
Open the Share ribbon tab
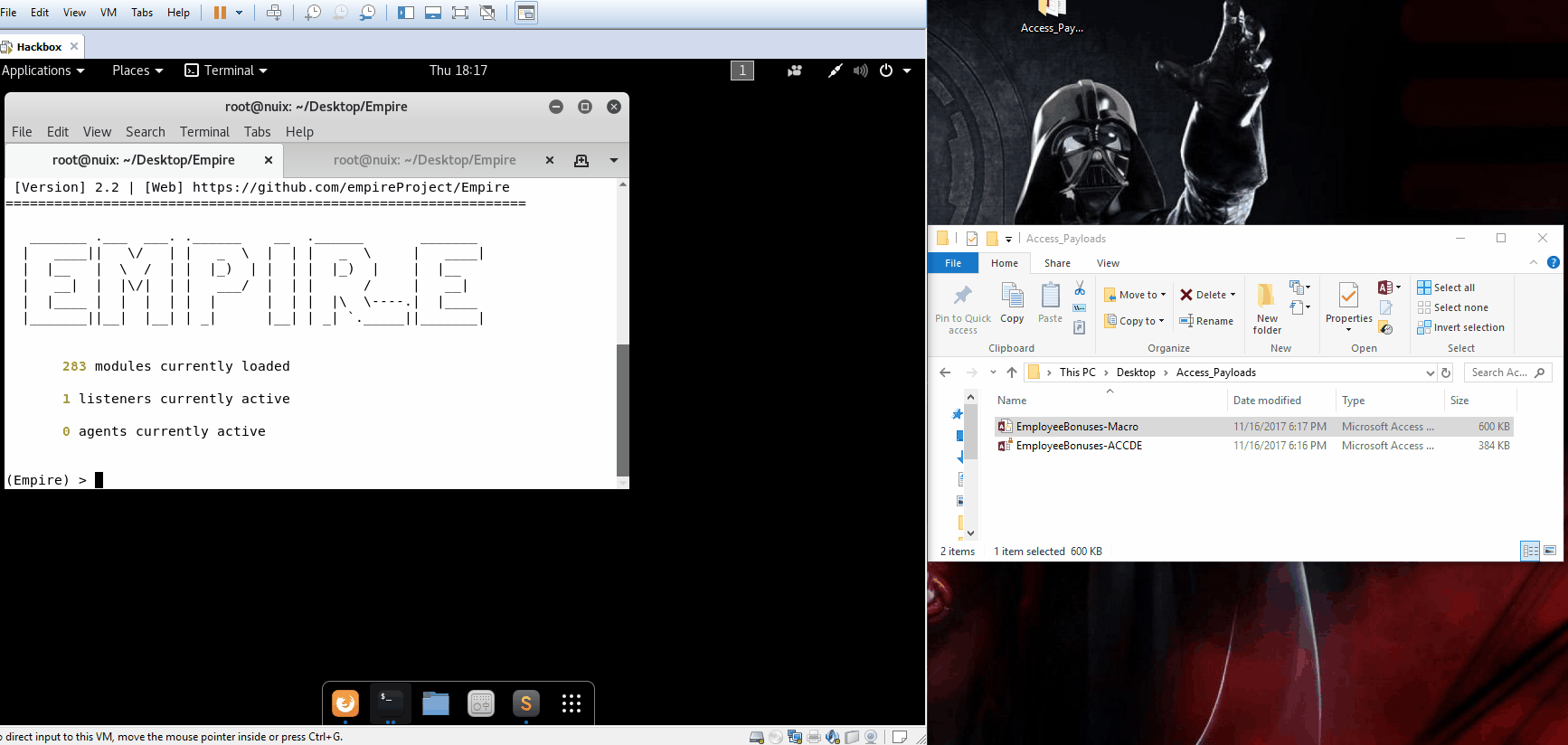click(x=1056, y=263)
